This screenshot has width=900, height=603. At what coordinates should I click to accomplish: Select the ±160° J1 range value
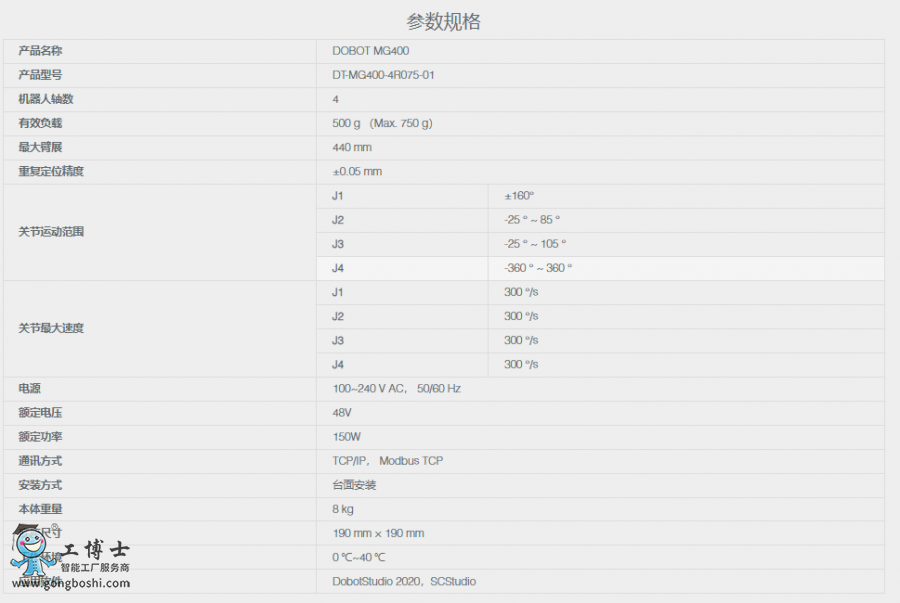519,196
